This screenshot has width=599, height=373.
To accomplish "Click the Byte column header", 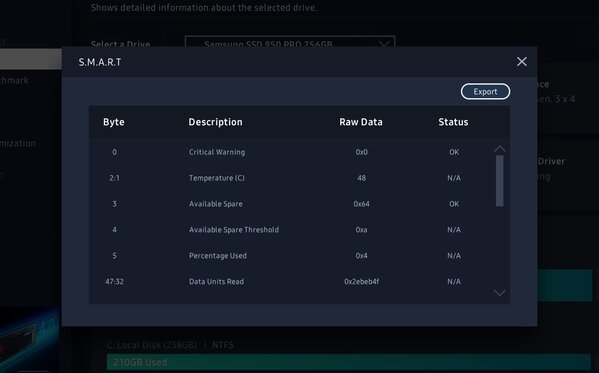I will (114, 122).
